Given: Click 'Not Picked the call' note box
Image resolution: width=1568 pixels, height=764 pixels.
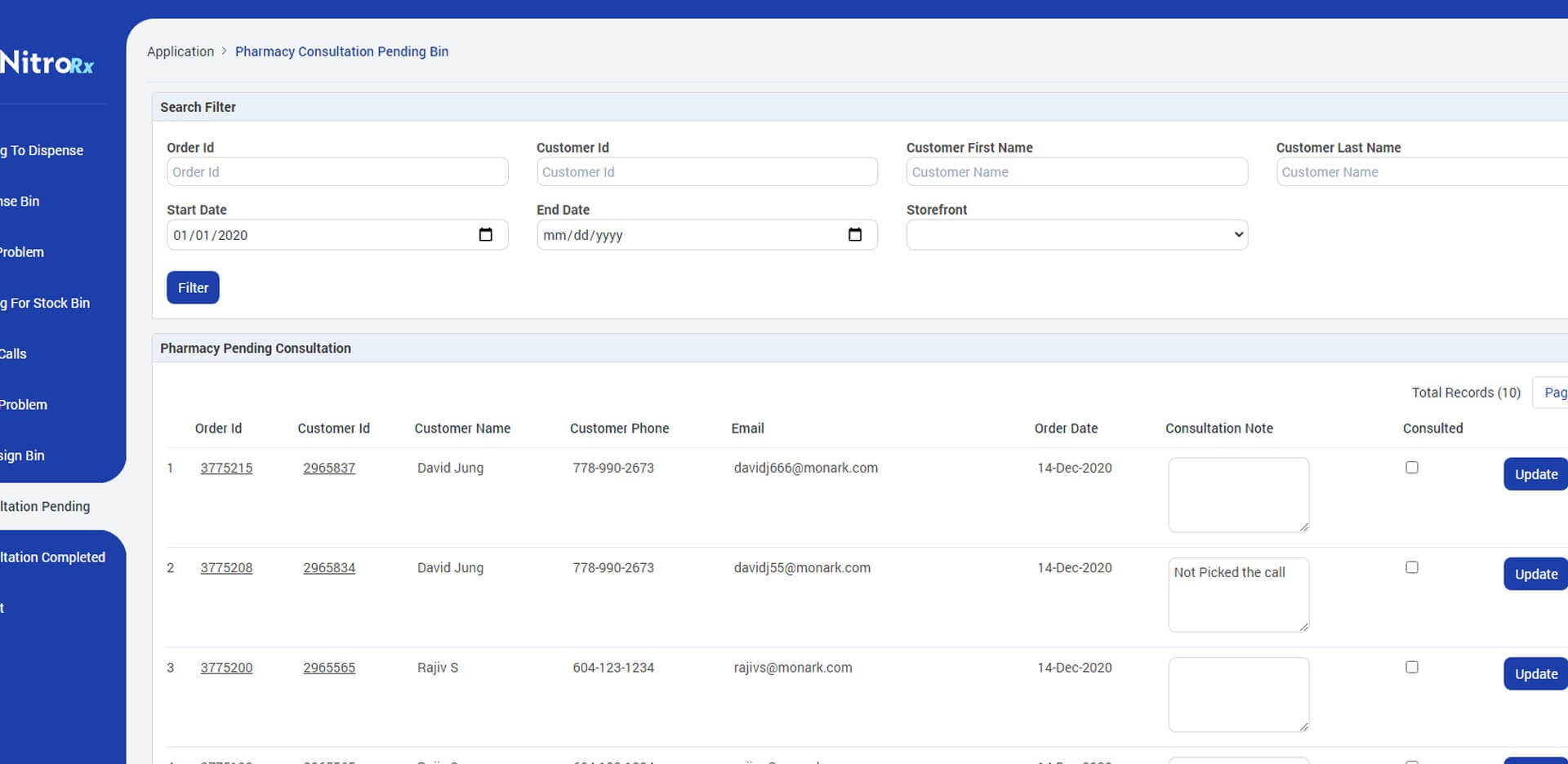Looking at the screenshot, I should pyautogui.click(x=1238, y=594).
